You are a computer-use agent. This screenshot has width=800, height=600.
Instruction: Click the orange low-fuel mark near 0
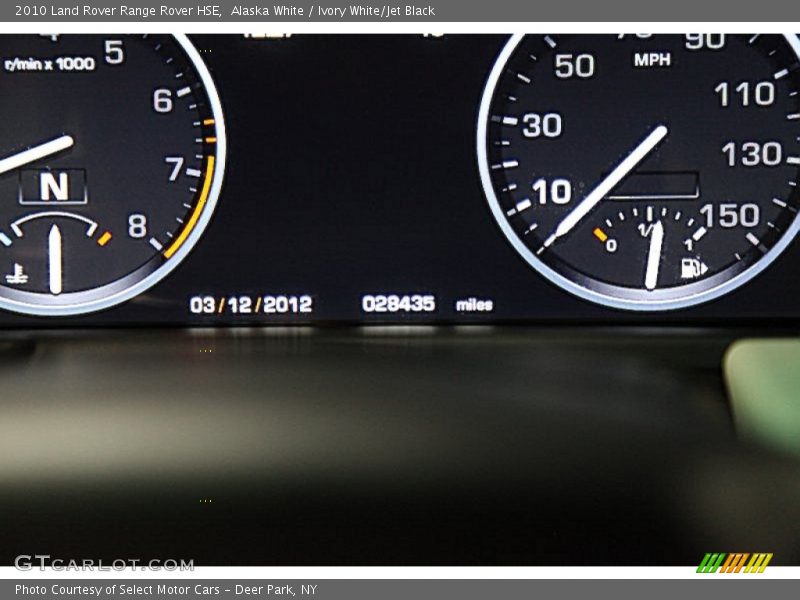pyautogui.click(x=600, y=235)
